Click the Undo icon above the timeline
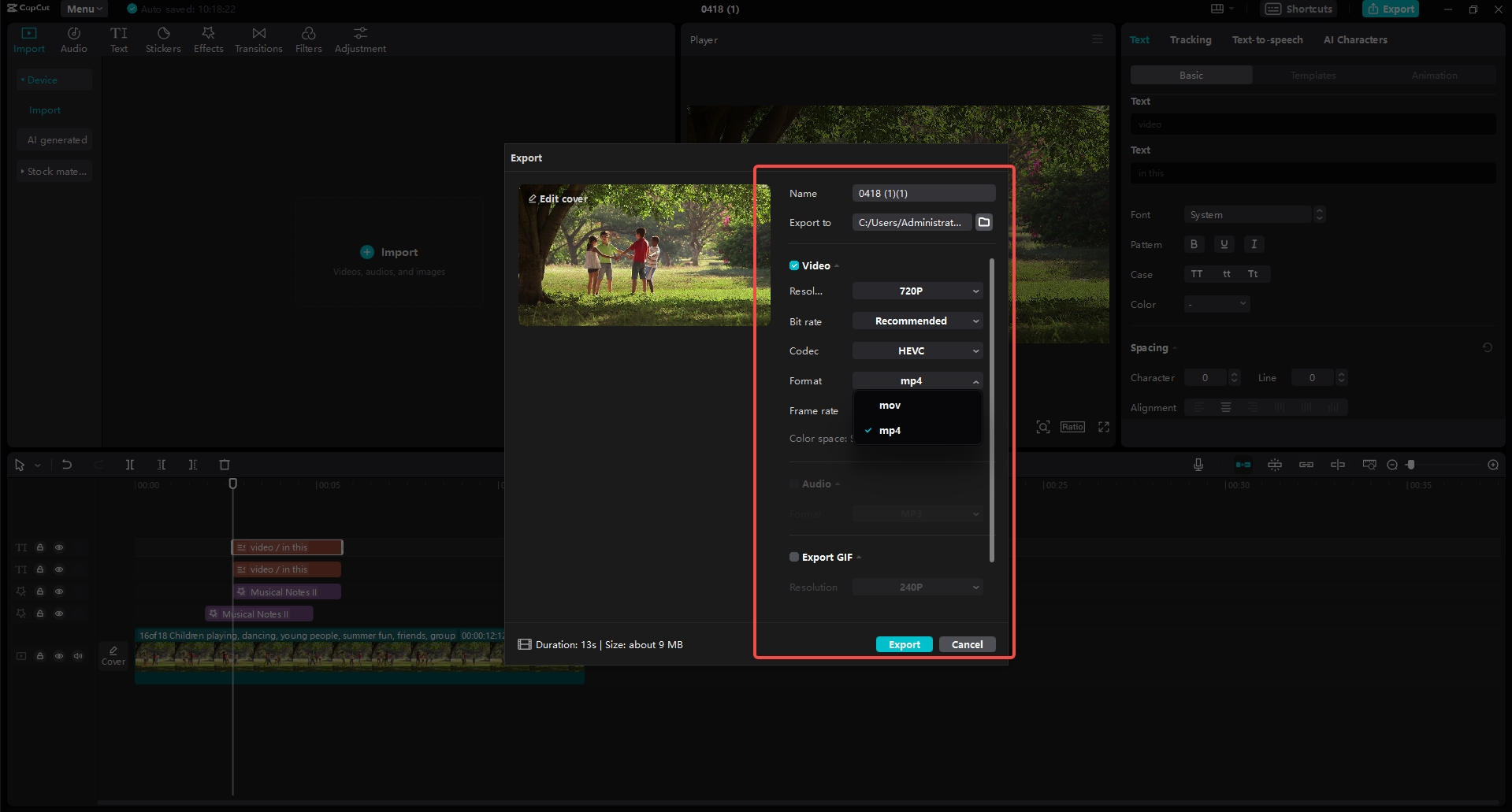Screen dimensions: 1512x812 coord(67,465)
